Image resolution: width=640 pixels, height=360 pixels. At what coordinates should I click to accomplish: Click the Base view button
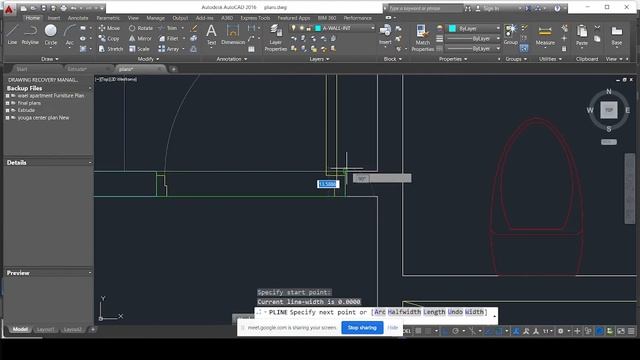pos(617,35)
